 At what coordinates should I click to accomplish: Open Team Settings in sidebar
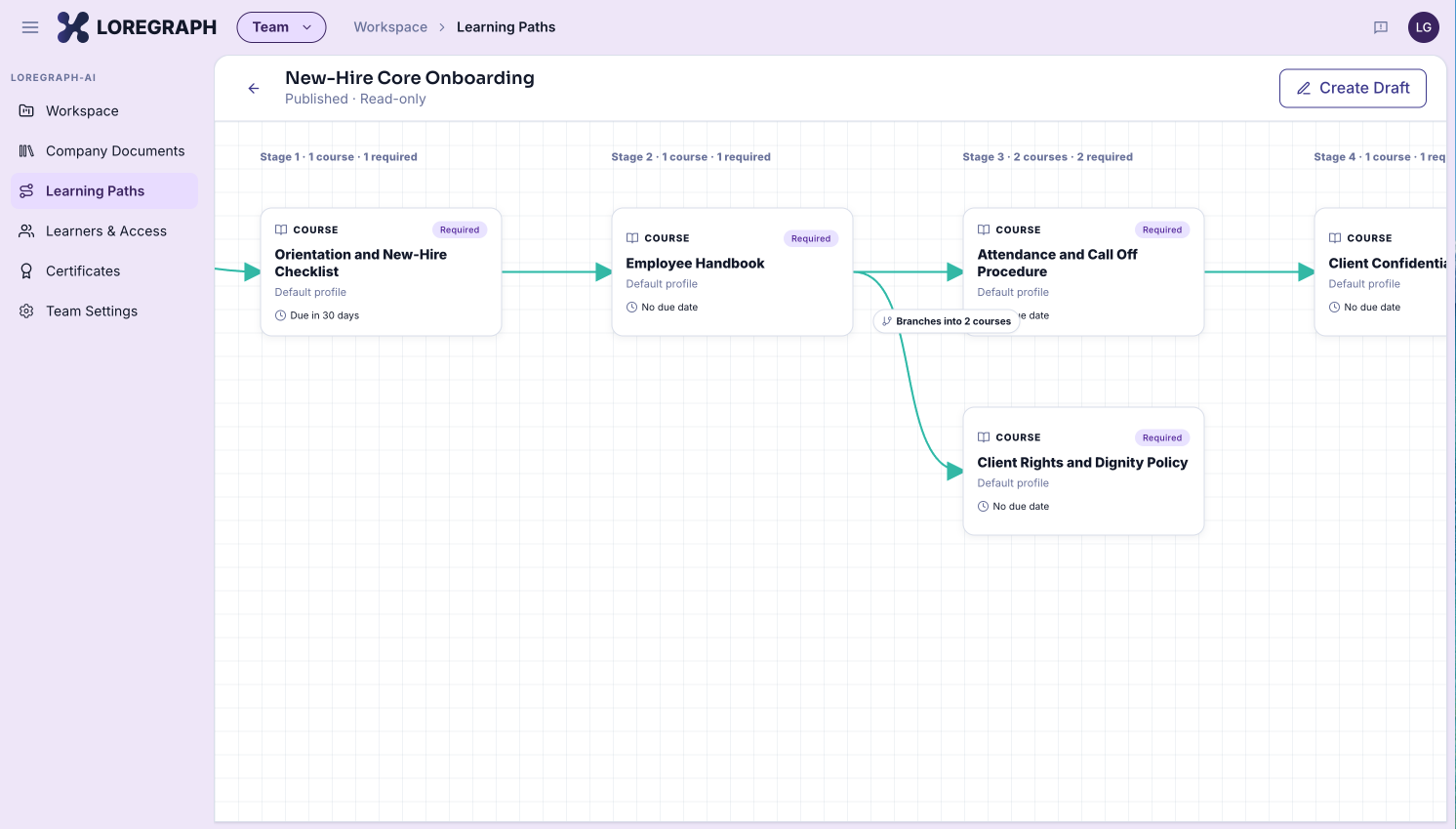coord(104,311)
